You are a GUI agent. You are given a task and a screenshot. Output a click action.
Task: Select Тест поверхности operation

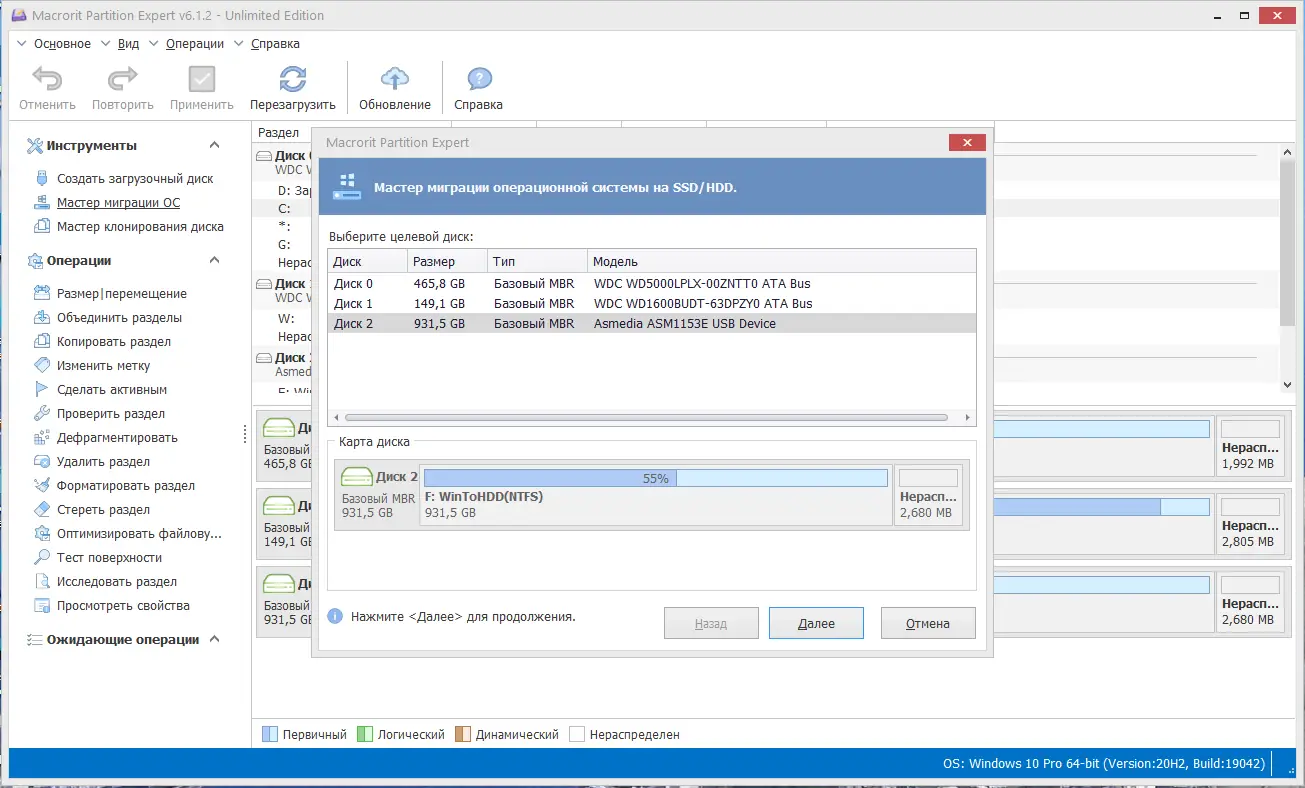pos(109,558)
